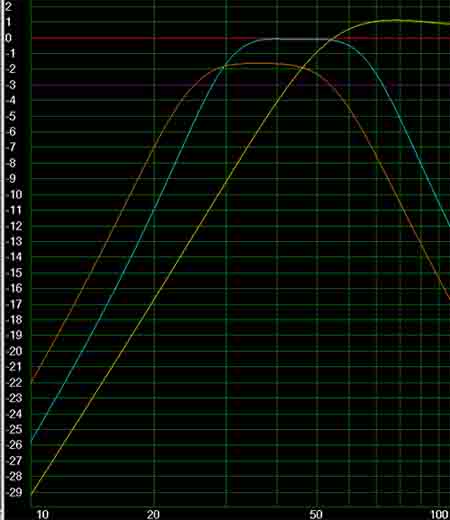The width and height of the screenshot is (450, 520).
Task: Click the -20 dB y-axis label
Action: [14, 351]
